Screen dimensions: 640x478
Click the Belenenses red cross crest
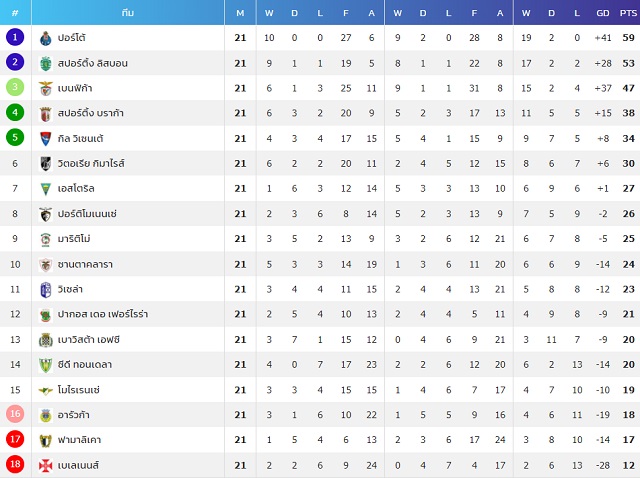pos(45,465)
